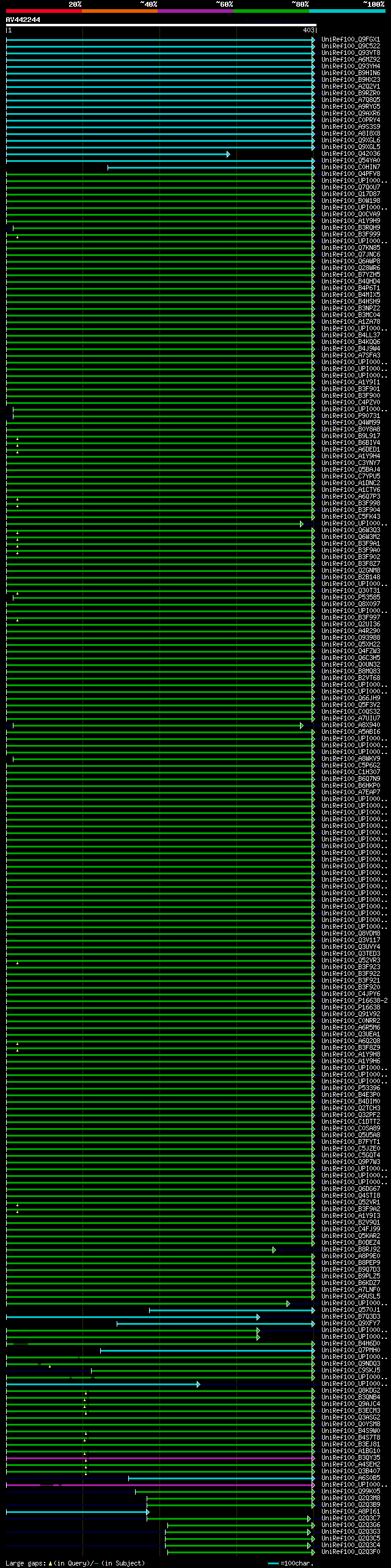The image size is (391, 1568).
Task: Select the UniRef100_B7FYT1 label
Action: click(351, 1142)
